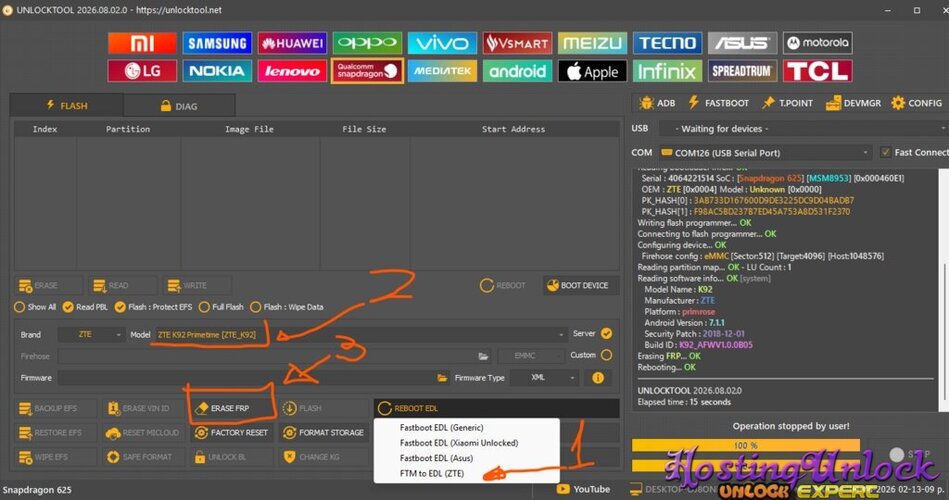Open the COM126 USB Serial Port dropdown
The width and height of the screenshot is (949, 500).
click(x=766, y=153)
